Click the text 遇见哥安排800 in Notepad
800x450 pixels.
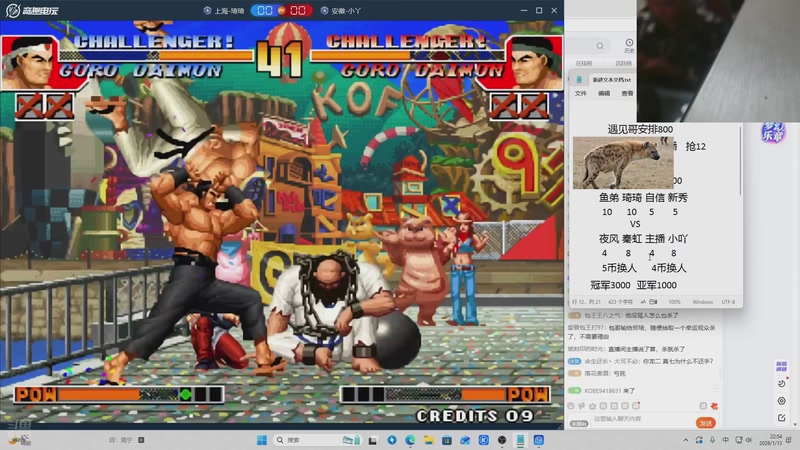point(640,129)
